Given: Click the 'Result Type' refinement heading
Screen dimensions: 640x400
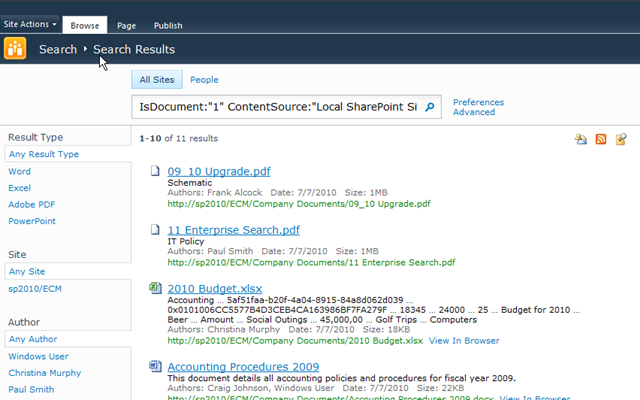Looking at the screenshot, I should (x=36, y=137).
